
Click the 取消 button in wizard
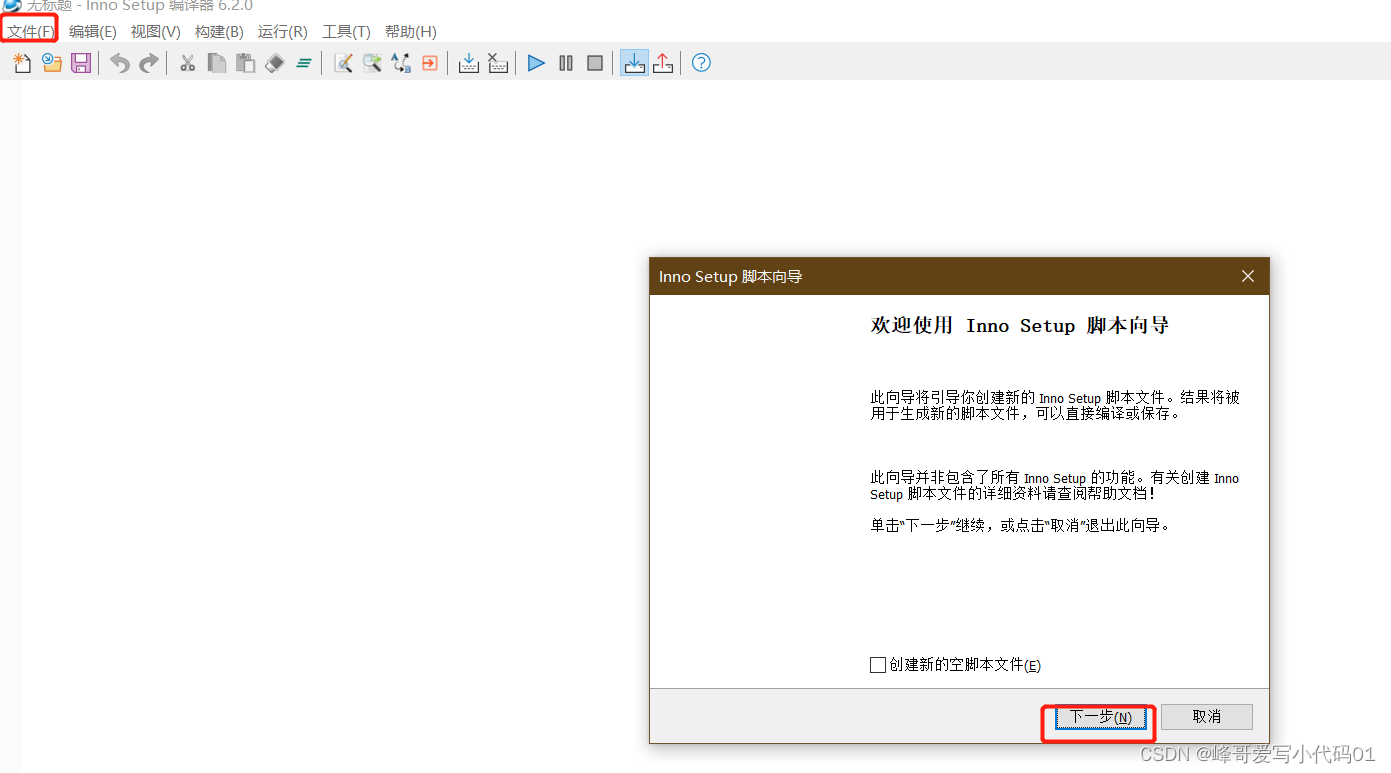[x=1207, y=717]
